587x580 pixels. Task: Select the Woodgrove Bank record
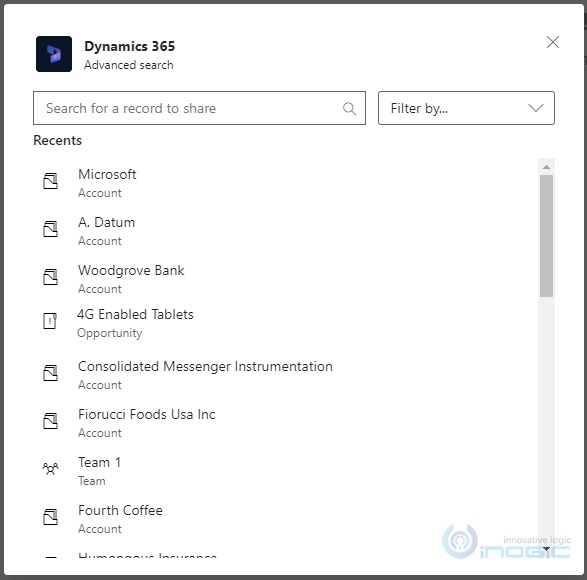[x=286, y=279]
